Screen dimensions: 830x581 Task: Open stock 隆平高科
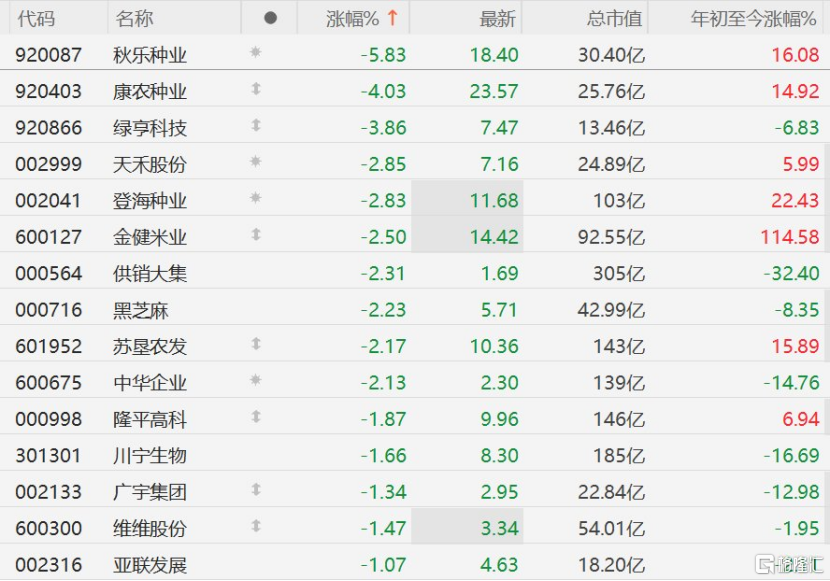[150, 420]
